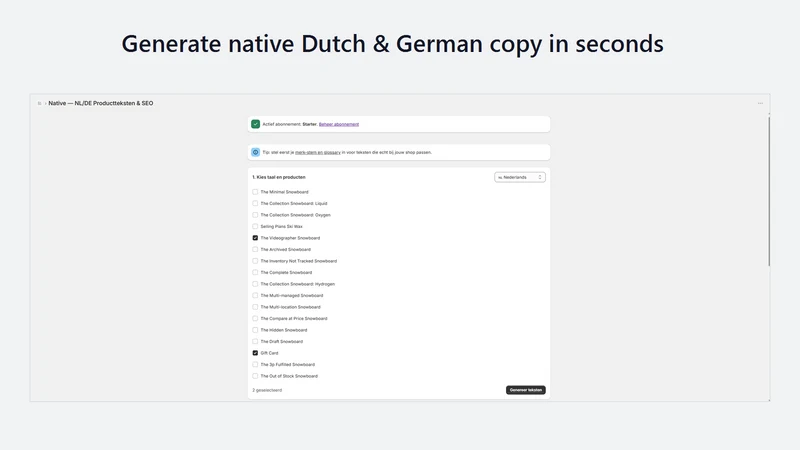The width and height of the screenshot is (800, 450).
Task: Check The Collection Snowboard: Oxygen checkbox
Action: [x=255, y=215]
